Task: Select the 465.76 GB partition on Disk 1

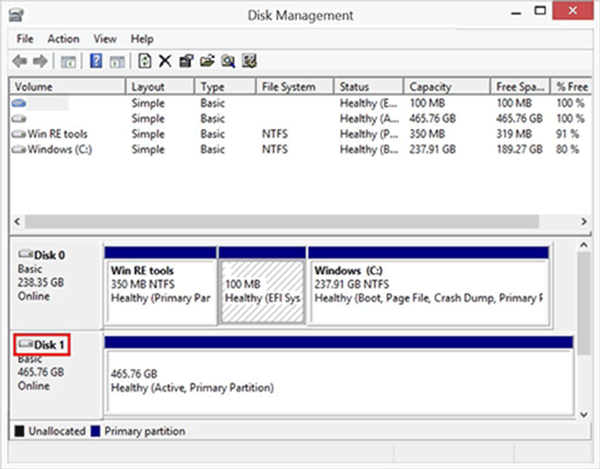Action: [339, 376]
